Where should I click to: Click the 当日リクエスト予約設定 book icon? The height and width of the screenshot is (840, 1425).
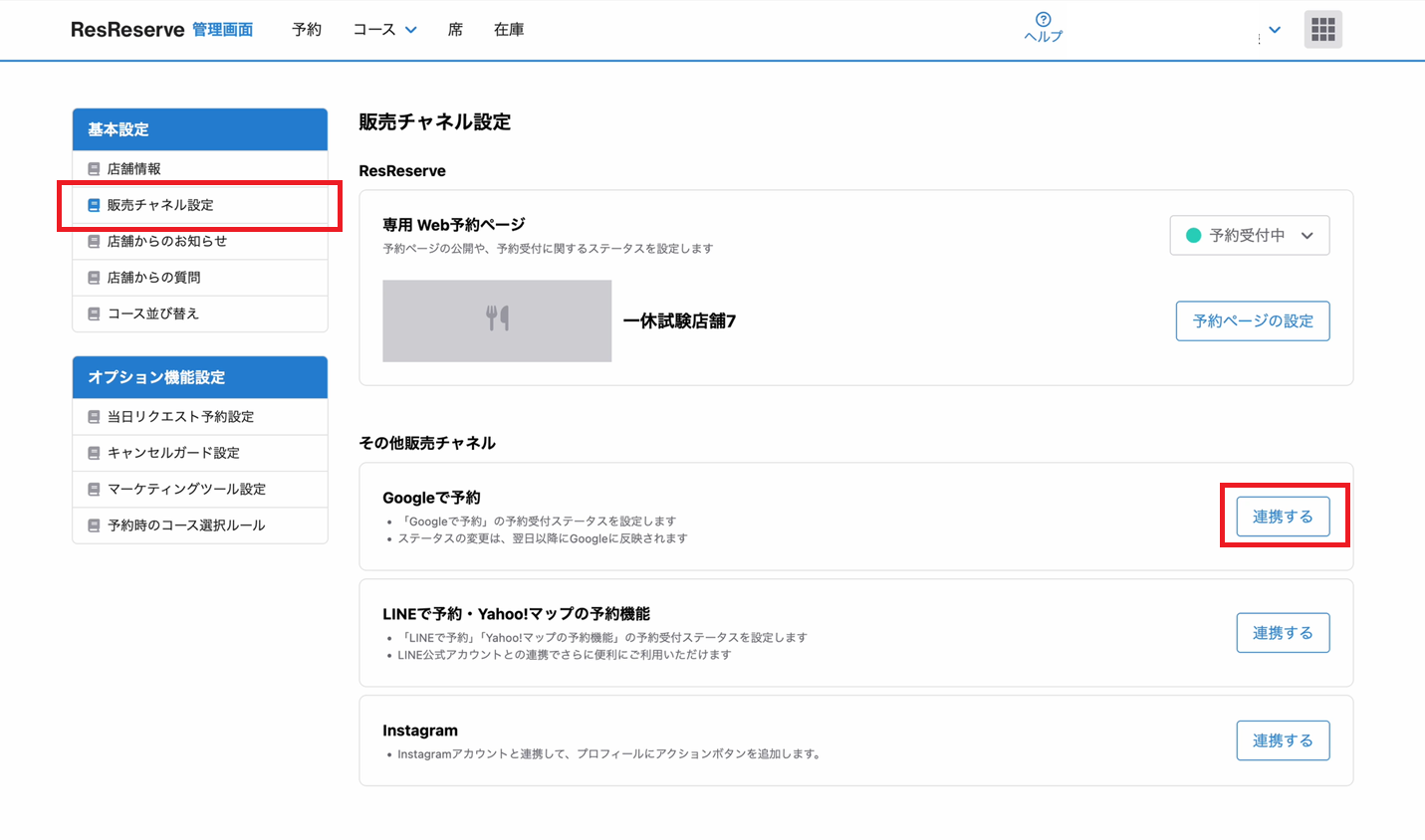(94, 417)
